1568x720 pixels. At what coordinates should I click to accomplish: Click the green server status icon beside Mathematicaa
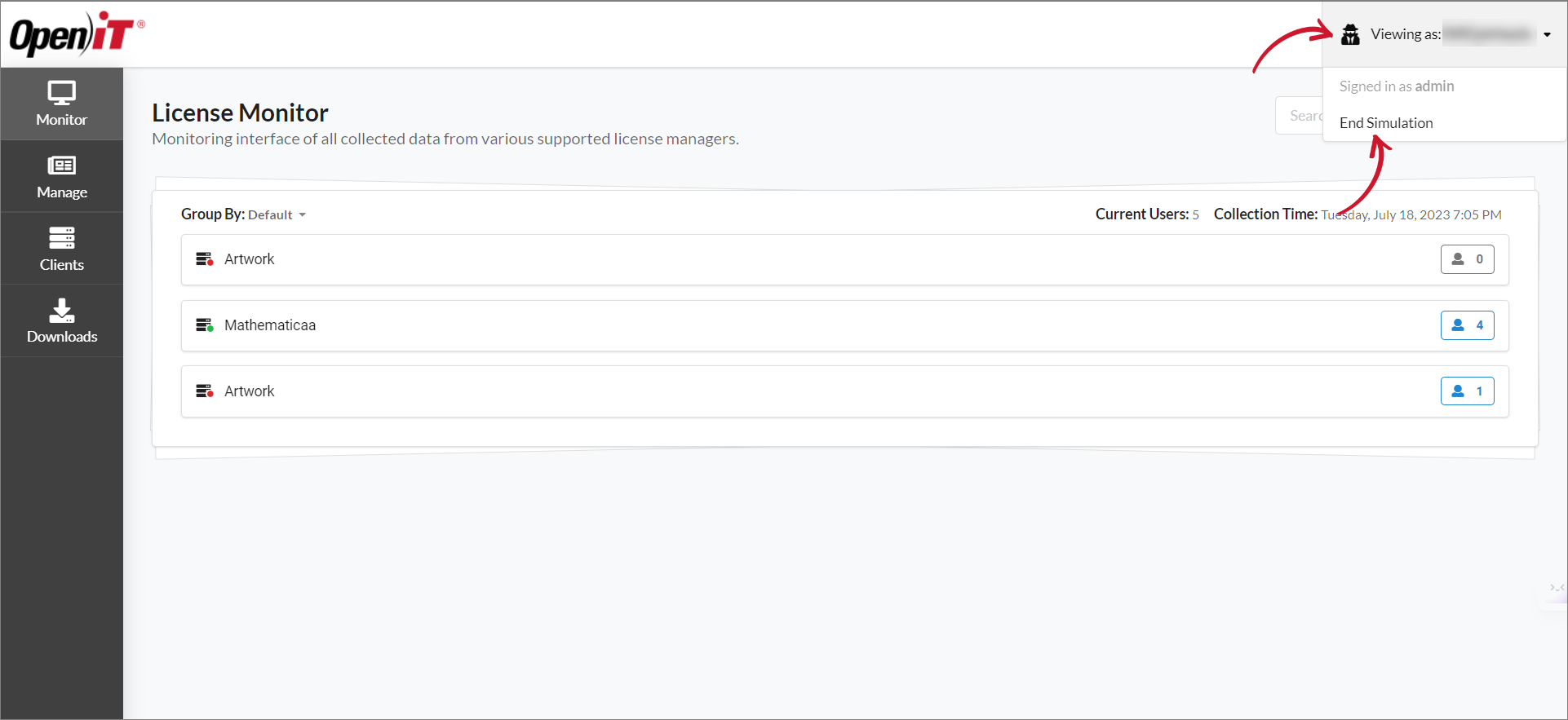tap(204, 325)
